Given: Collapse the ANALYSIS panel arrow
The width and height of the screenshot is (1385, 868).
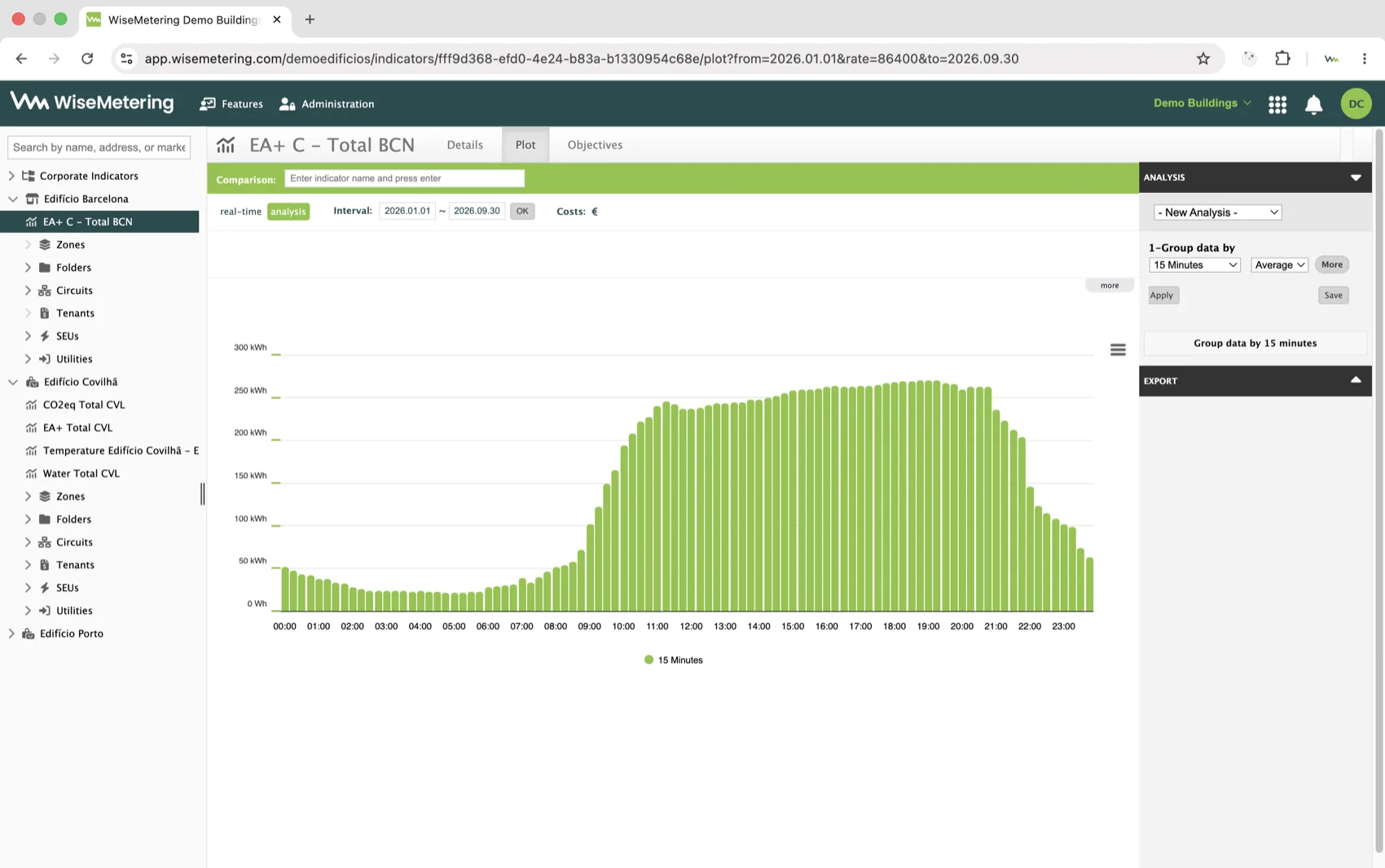Looking at the screenshot, I should click(x=1356, y=178).
